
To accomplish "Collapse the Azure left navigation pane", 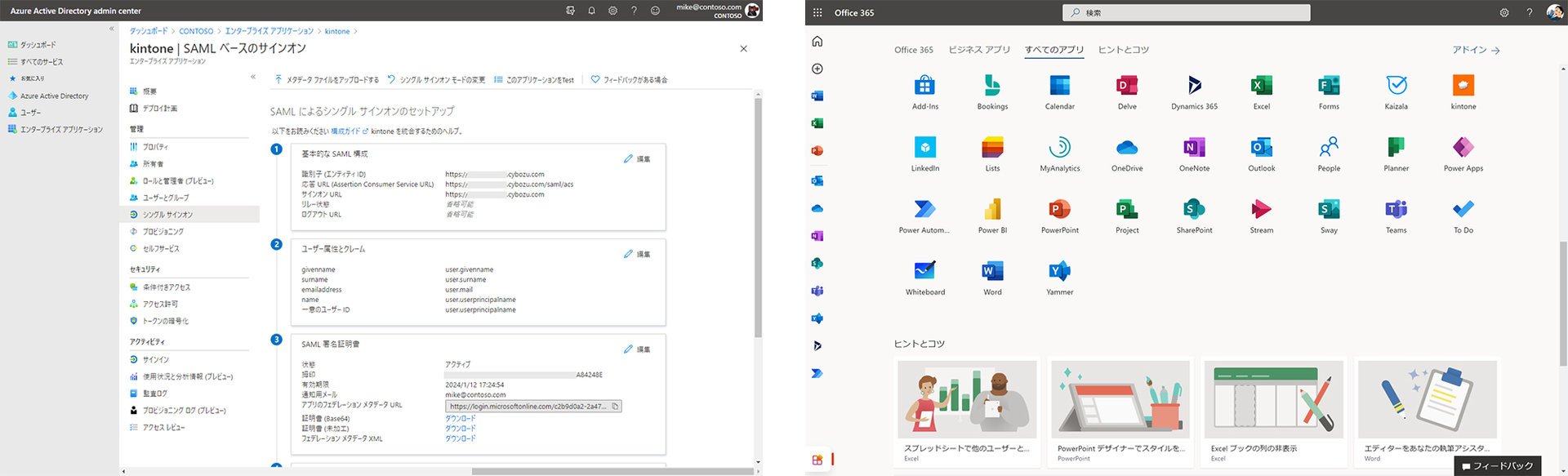I will (x=112, y=29).
